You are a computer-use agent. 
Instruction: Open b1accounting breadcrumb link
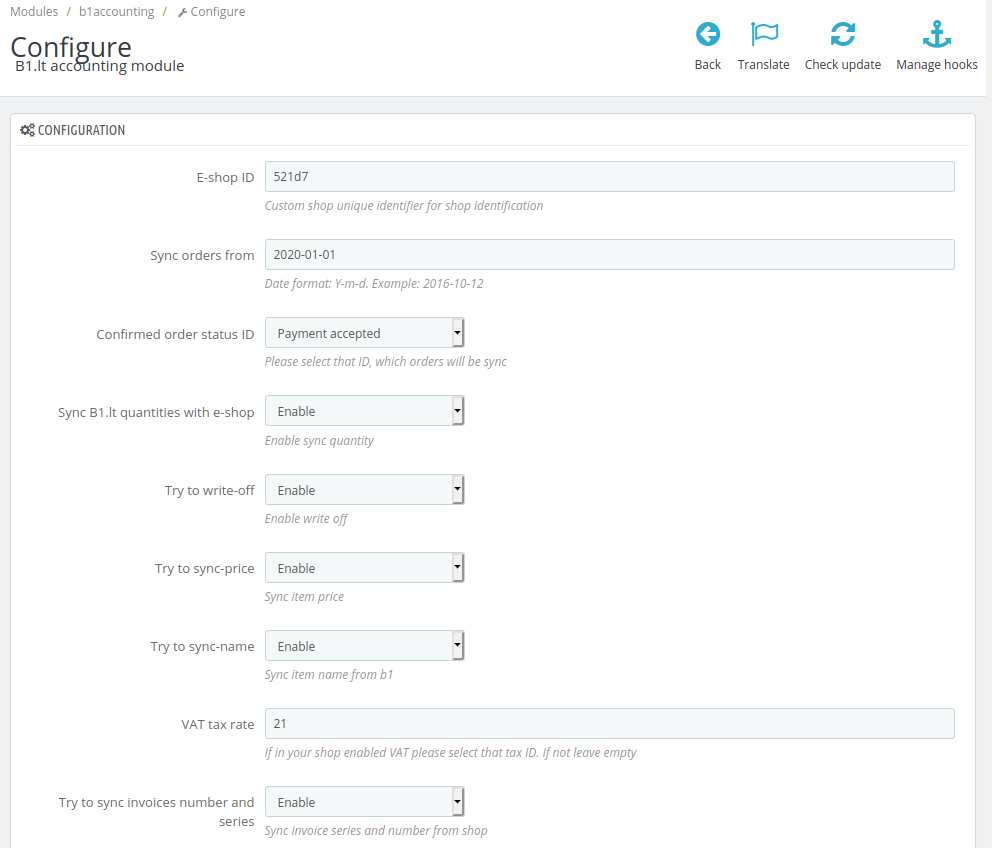tap(116, 12)
